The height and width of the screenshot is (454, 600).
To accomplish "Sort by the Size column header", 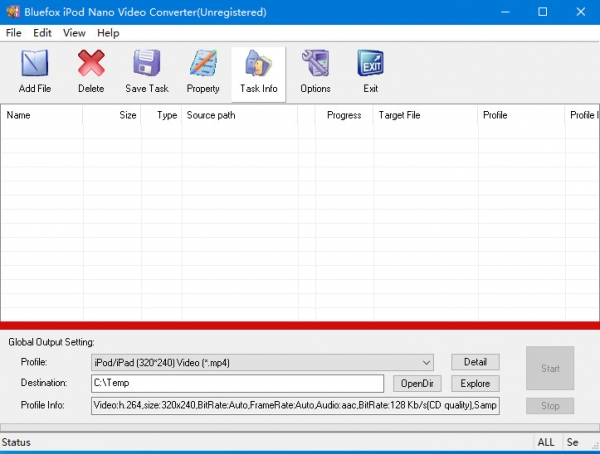I will click(x=112, y=115).
